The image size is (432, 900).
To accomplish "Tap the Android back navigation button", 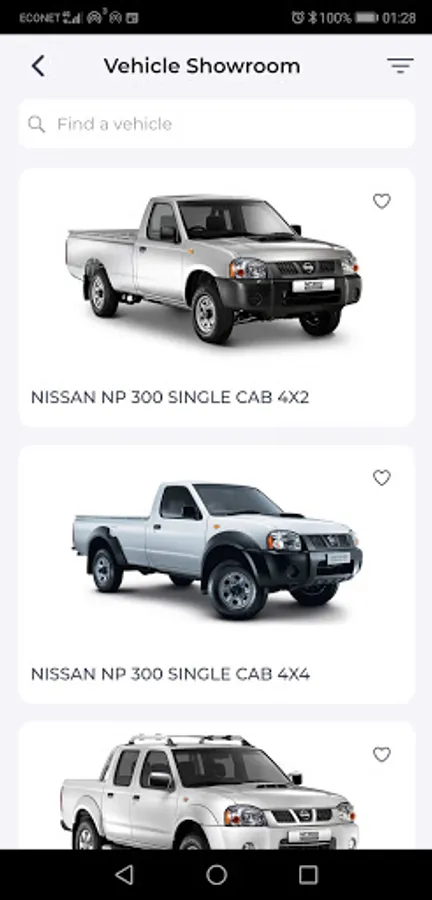I will click(x=124, y=875).
